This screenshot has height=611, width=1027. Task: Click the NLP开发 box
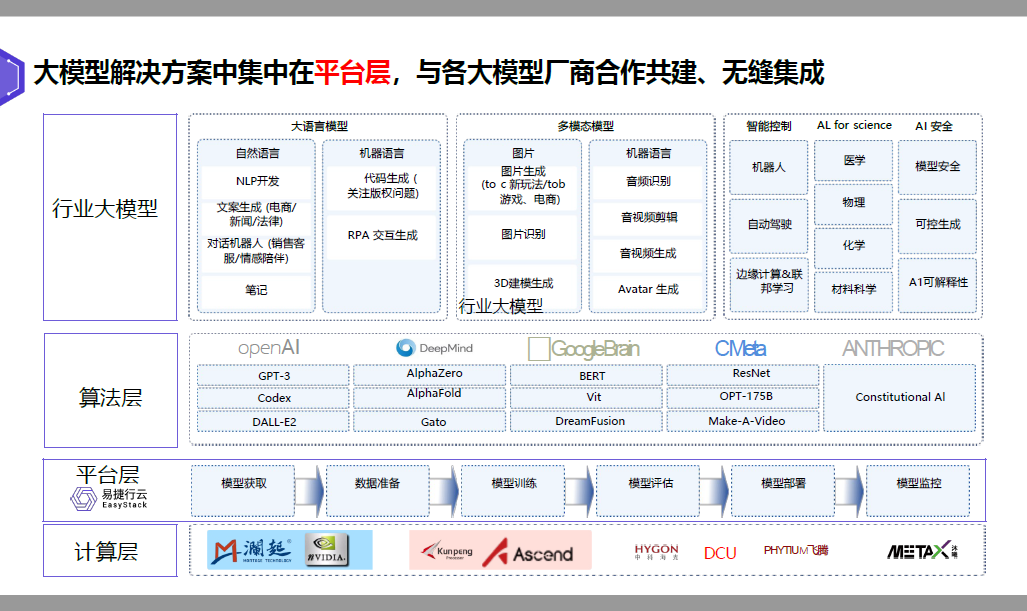[x=257, y=181]
